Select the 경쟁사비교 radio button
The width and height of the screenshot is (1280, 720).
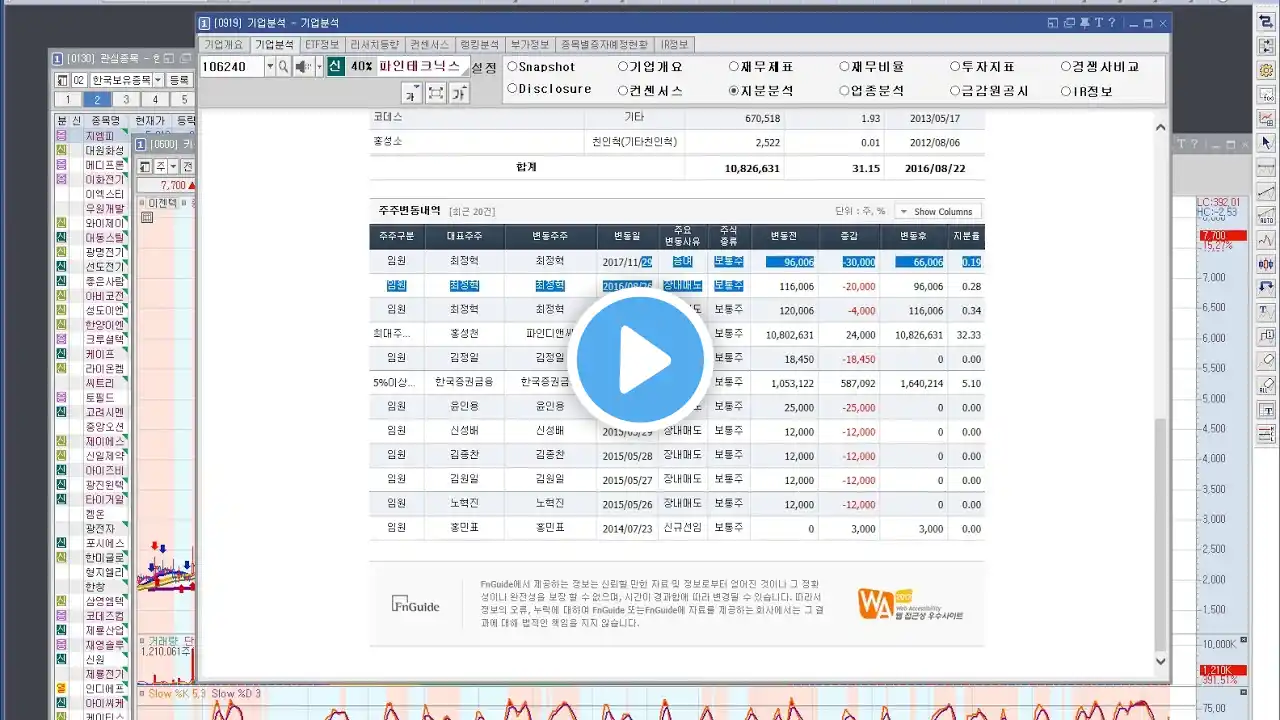coord(1066,67)
